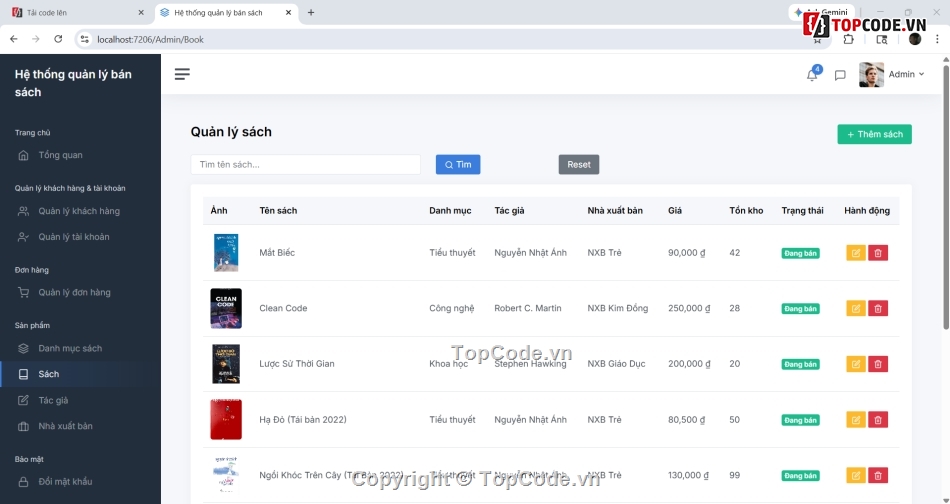The image size is (950, 504).
Task: Click author Robert C. Martin
Action: pos(528,308)
